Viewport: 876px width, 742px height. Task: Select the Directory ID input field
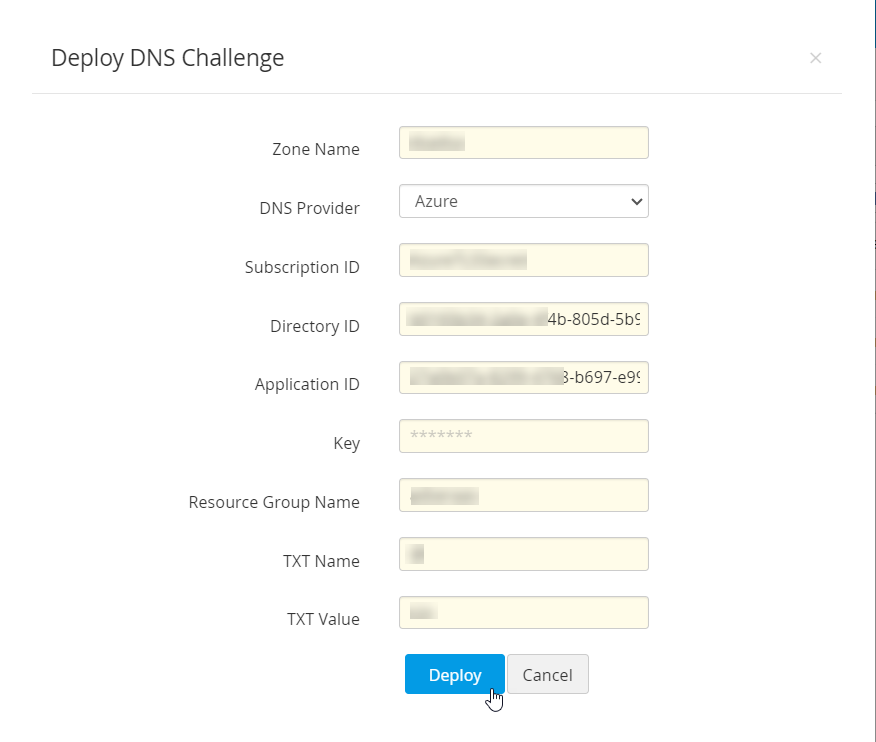523,319
